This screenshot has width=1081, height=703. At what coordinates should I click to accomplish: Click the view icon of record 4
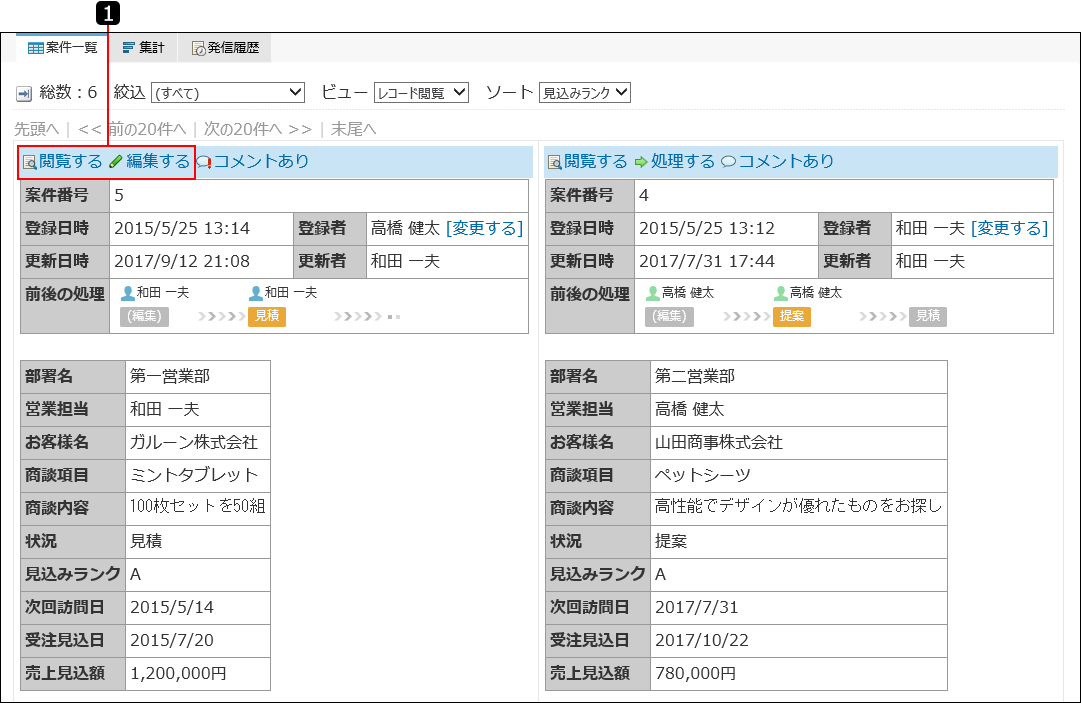(555, 163)
